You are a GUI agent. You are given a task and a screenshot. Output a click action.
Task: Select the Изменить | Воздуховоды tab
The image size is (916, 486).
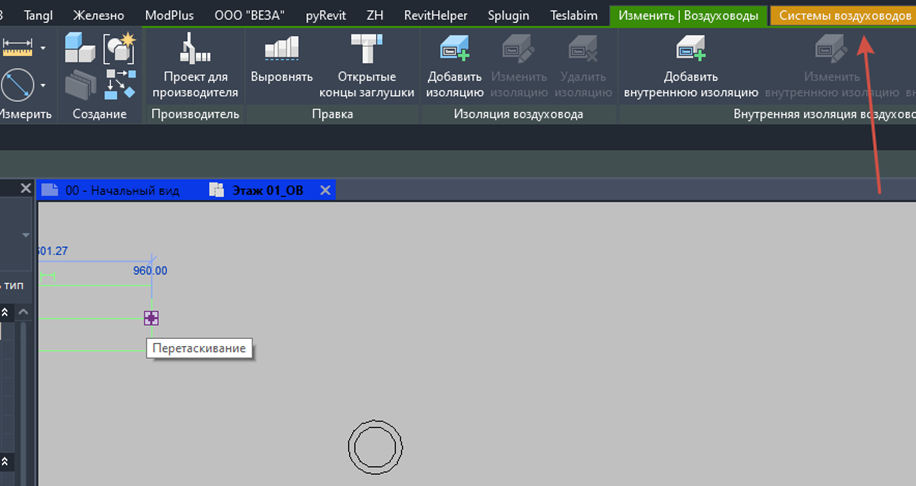pos(688,16)
